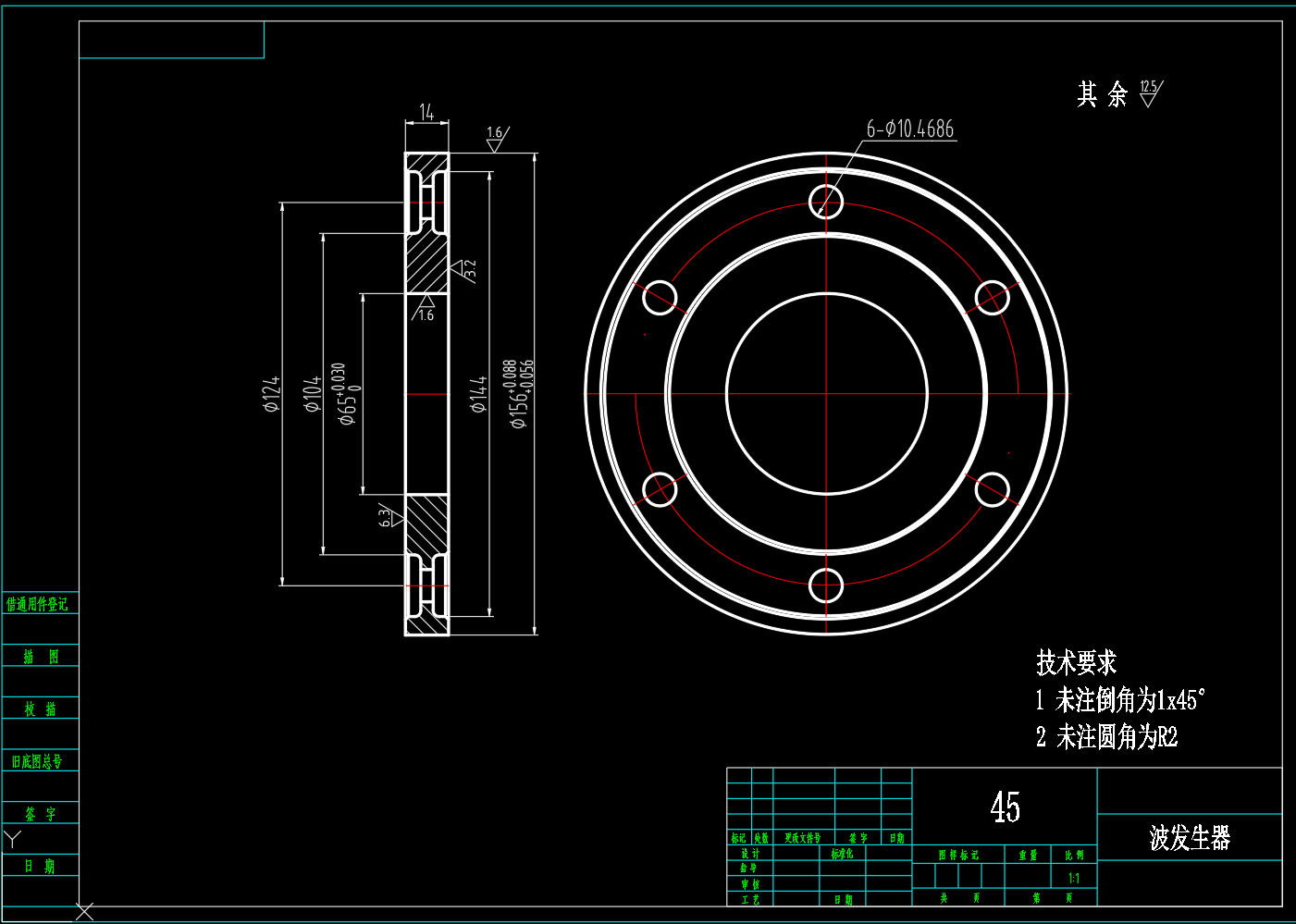1296x924 pixels.
Task: Click the 1:1 scale value in title block
Action: click(x=1073, y=878)
